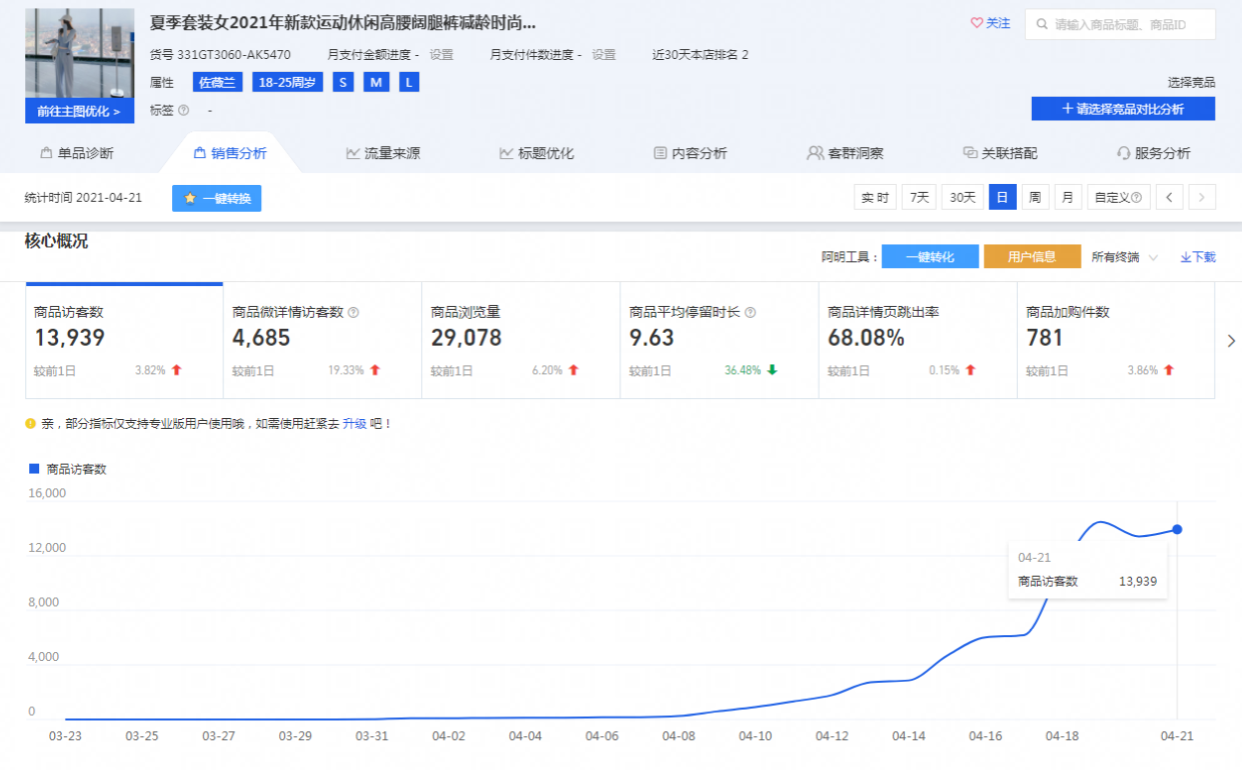Screen dimensions: 1242x770
Task: Click the 统计时间 2021-04-21 text
Action: tap(83, 198)
